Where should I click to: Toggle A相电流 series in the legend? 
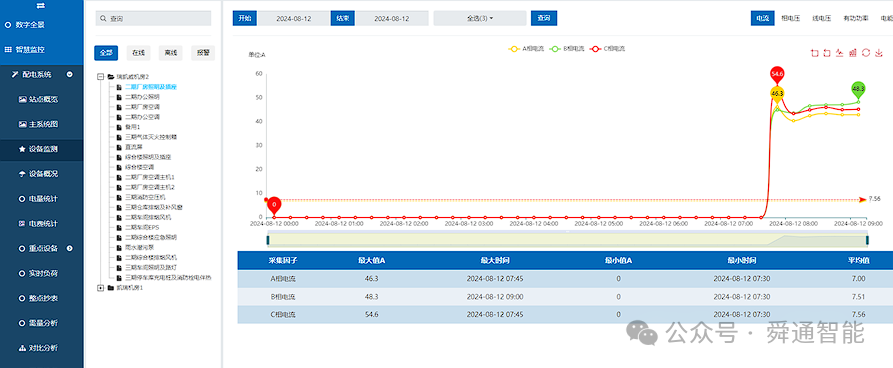point(526,49)
